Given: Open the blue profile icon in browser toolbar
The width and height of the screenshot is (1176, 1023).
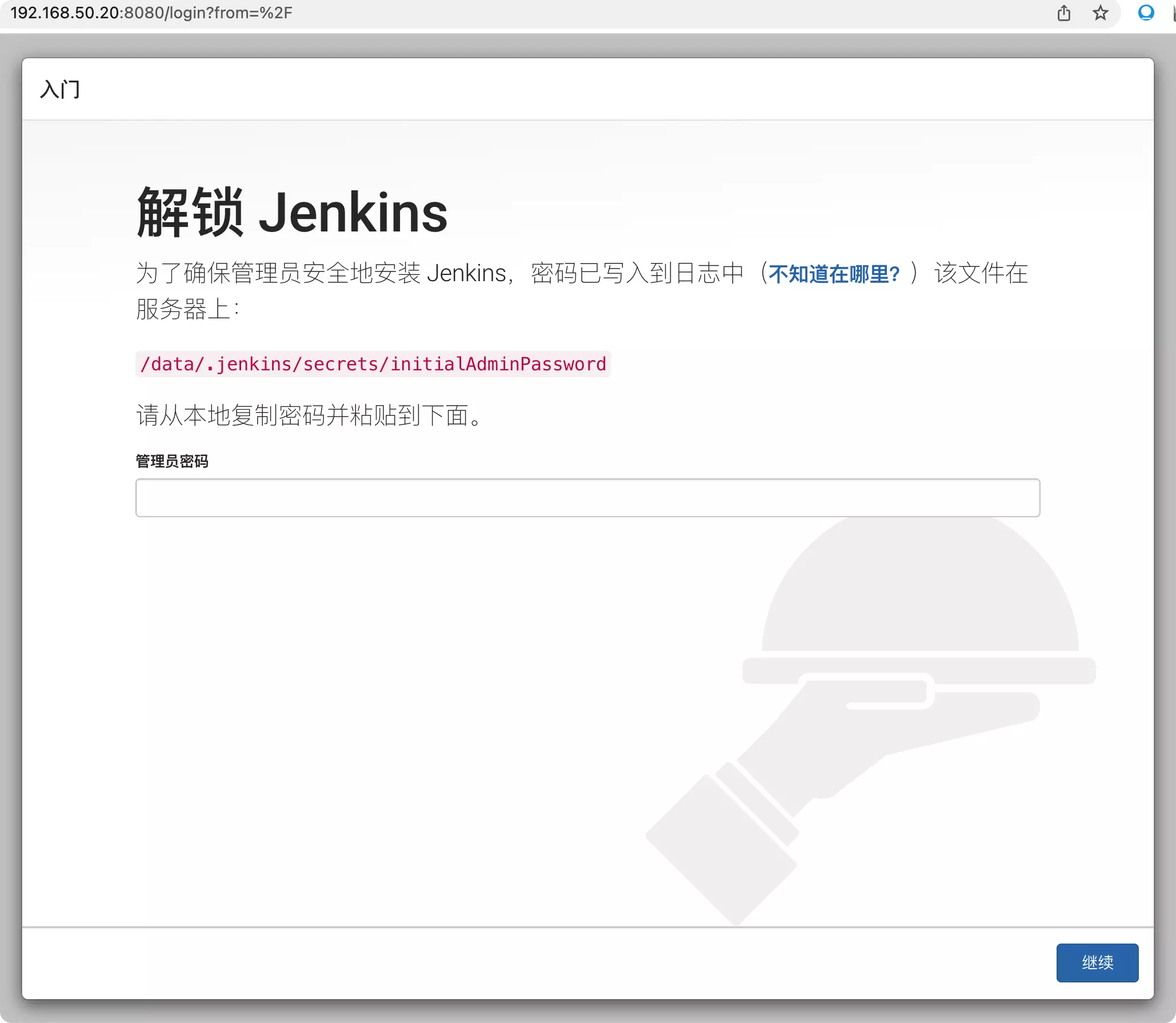Looking at the screenshot, I should coord(1146,13).
